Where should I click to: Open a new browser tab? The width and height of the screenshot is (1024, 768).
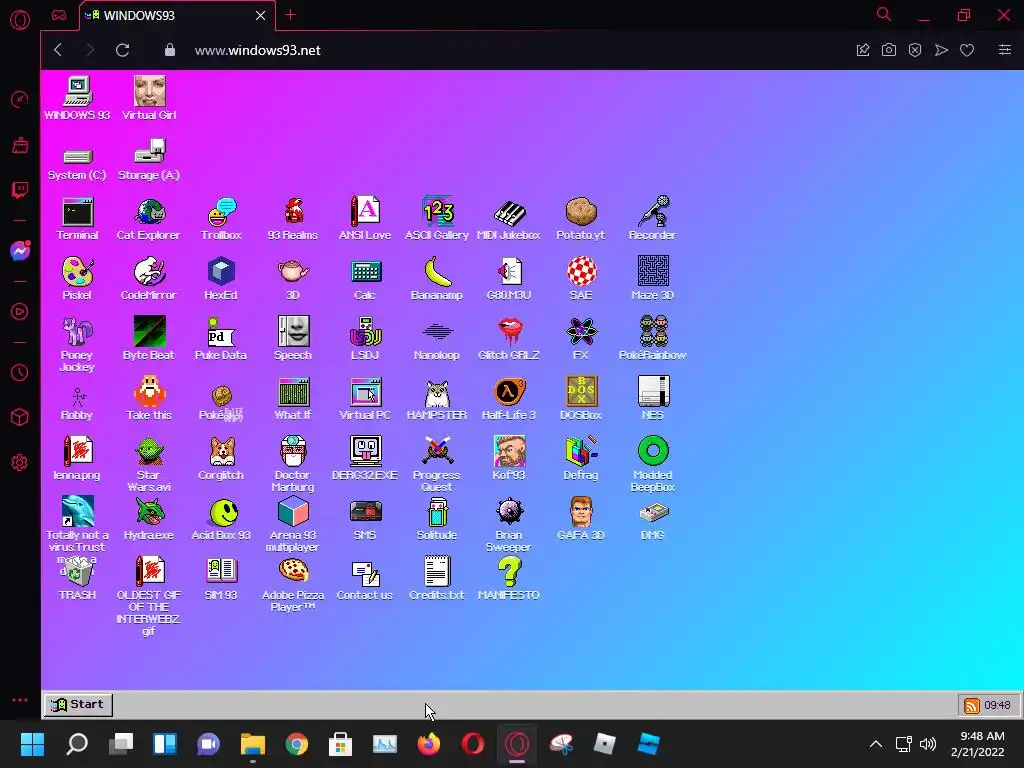tap(291, 15)
